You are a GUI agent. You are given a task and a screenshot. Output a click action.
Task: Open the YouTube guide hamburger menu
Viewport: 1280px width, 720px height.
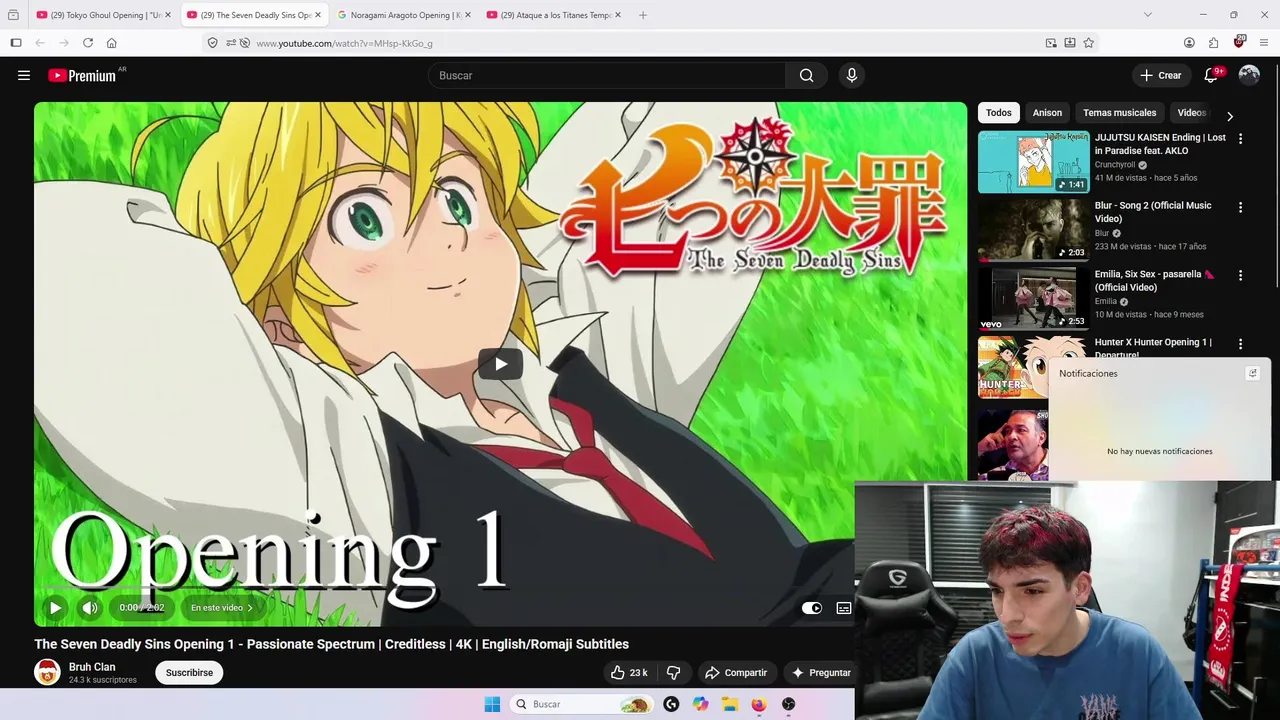[24, 75]
